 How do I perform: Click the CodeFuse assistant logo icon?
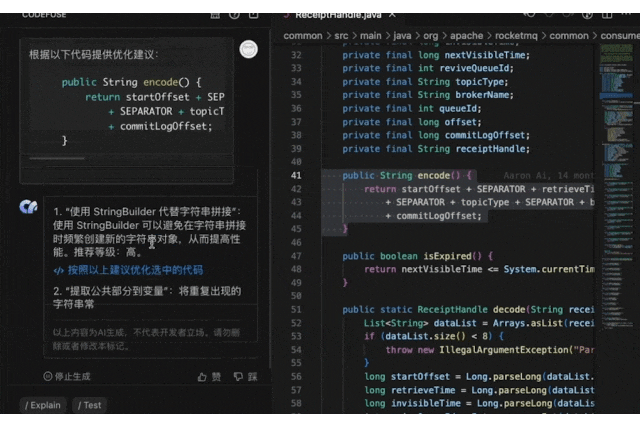coord(28,207)
